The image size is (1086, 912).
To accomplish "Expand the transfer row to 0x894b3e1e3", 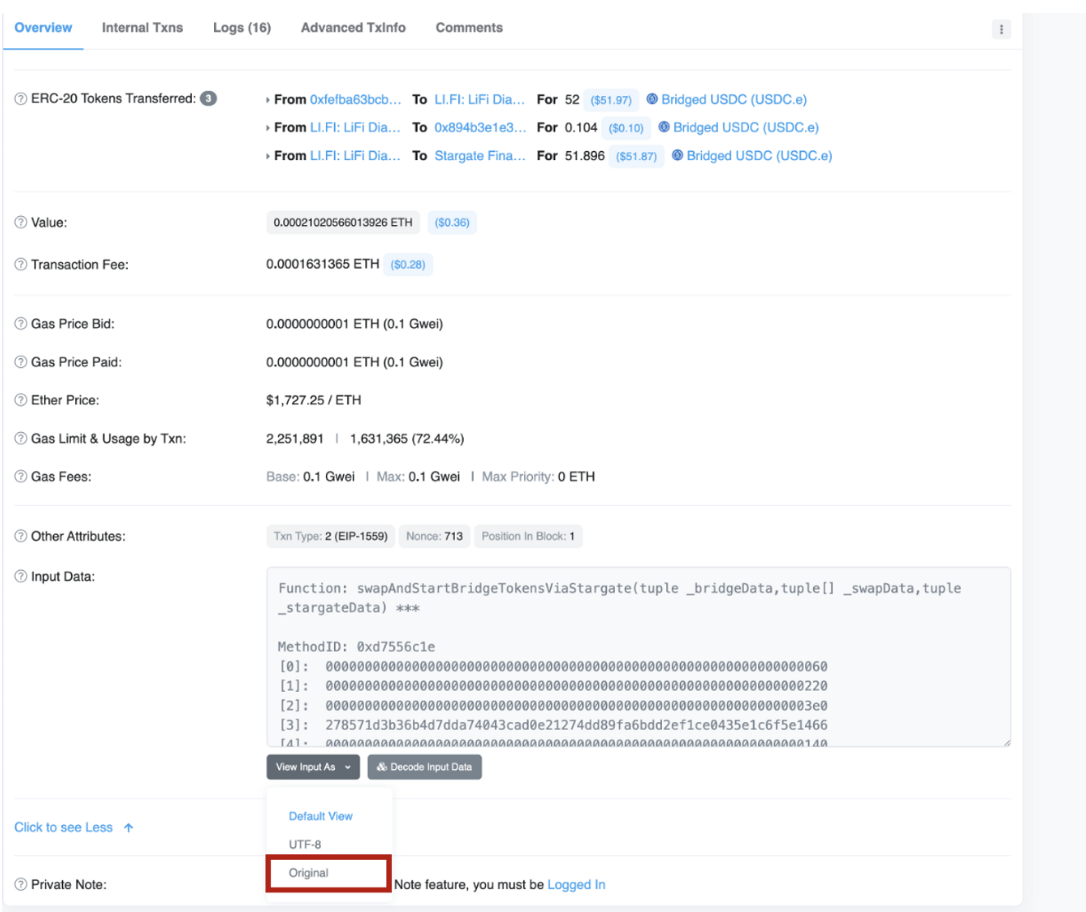I will click(x=267, y=128).
